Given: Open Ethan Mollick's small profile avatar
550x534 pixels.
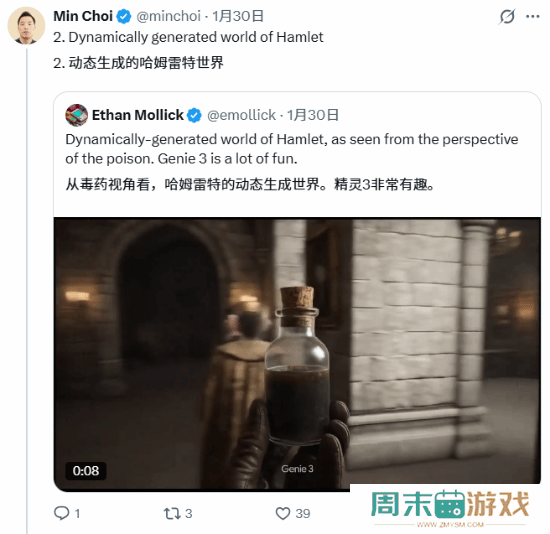Looking at the screenshot, I should tap(76, 115).
